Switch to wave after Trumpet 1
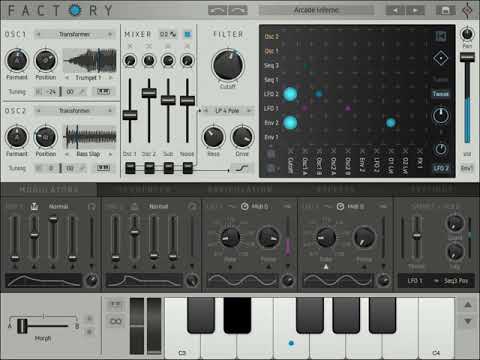 tap(110, 78)
